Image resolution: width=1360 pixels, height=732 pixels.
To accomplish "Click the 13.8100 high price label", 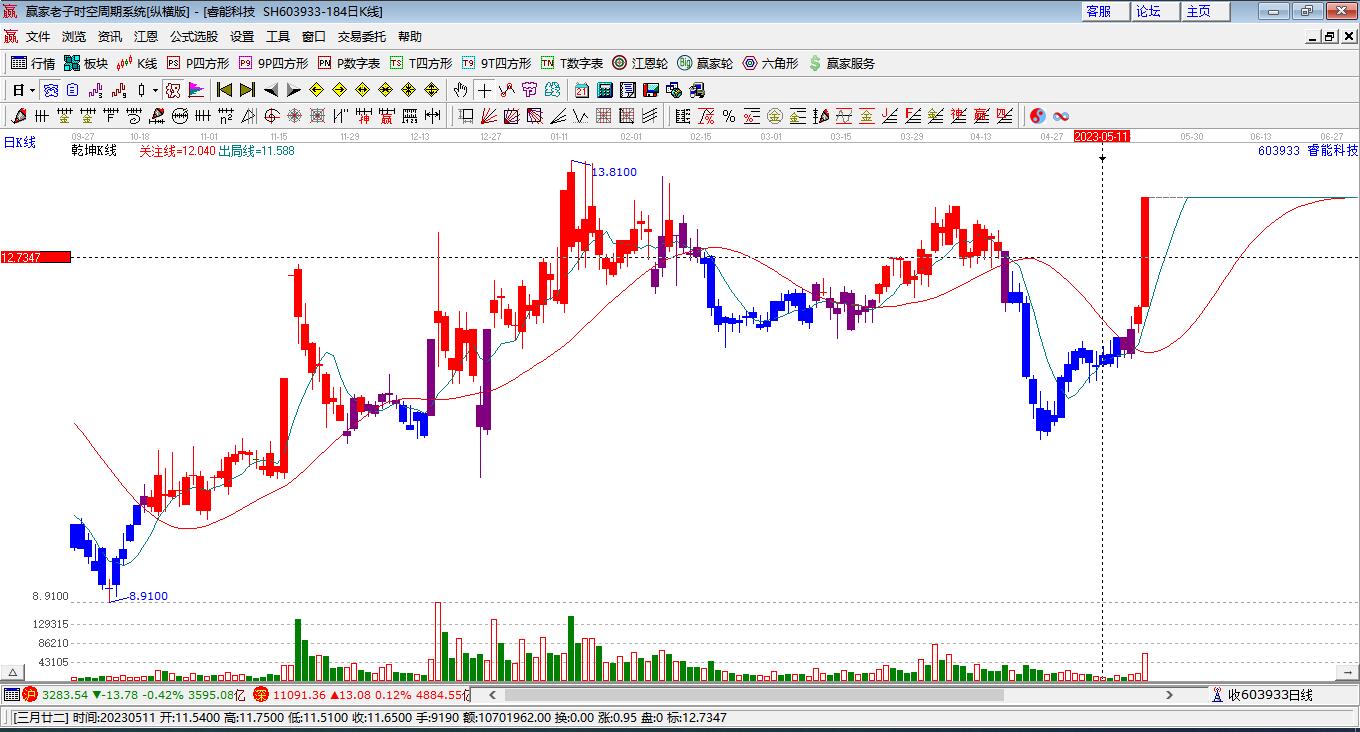I will pos(614,172).
